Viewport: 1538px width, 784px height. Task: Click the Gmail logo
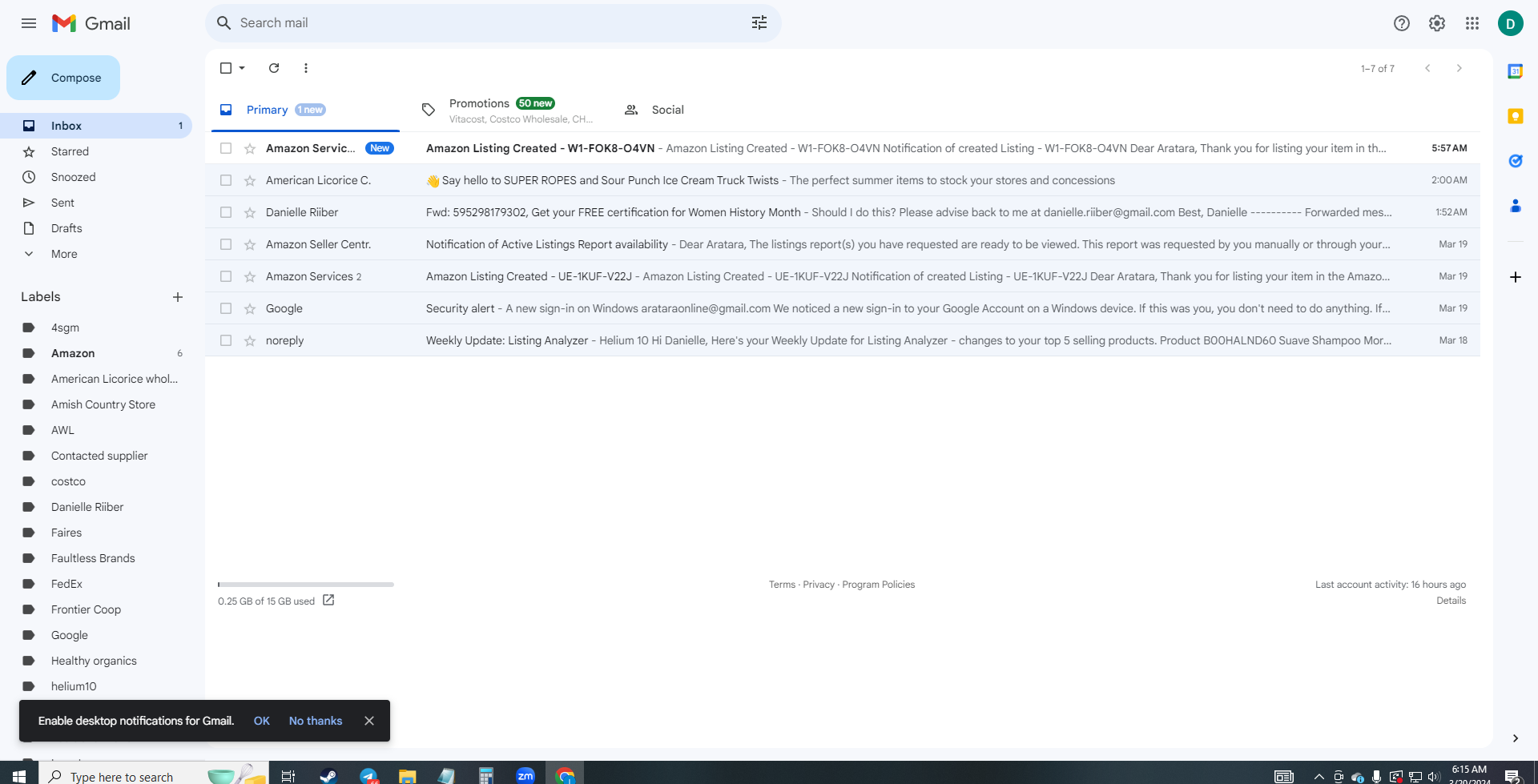pos(91,23)
